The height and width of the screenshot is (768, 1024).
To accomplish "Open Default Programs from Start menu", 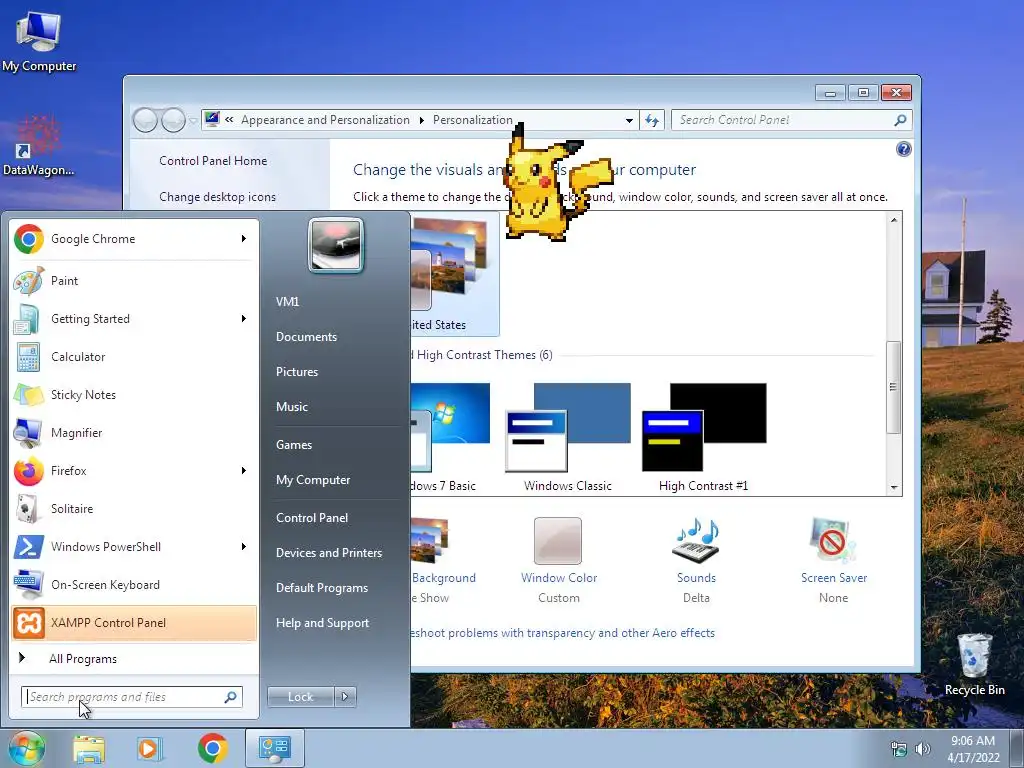I will (321, 588).
